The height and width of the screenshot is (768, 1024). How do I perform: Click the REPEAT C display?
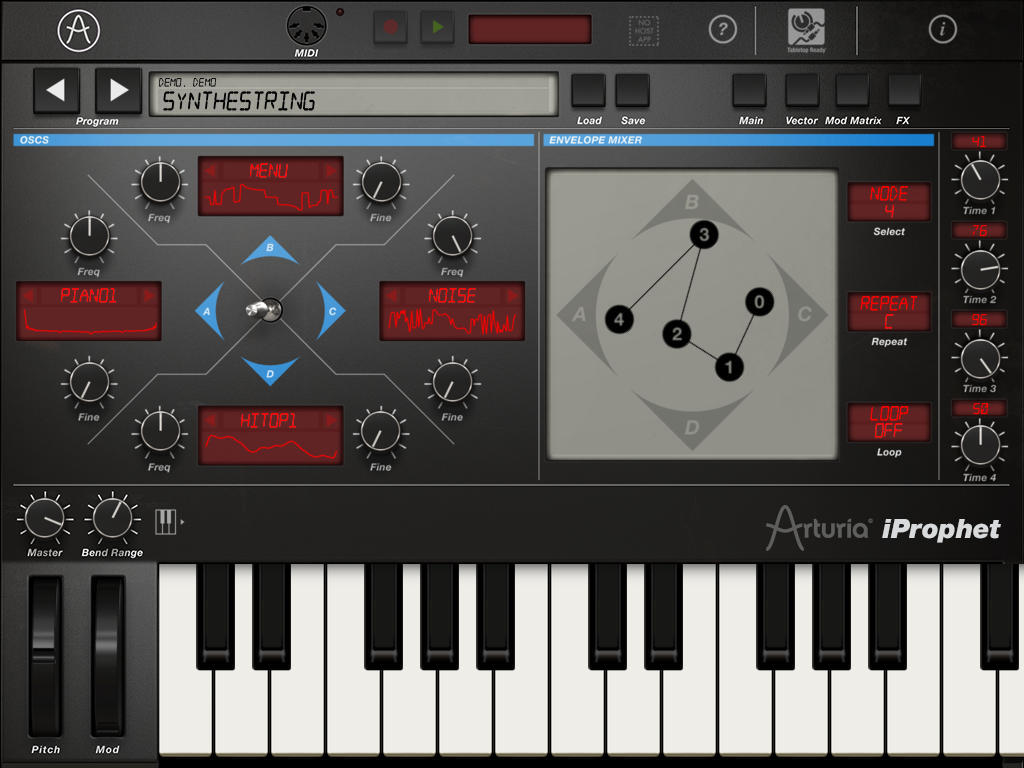tap(889, 312)
